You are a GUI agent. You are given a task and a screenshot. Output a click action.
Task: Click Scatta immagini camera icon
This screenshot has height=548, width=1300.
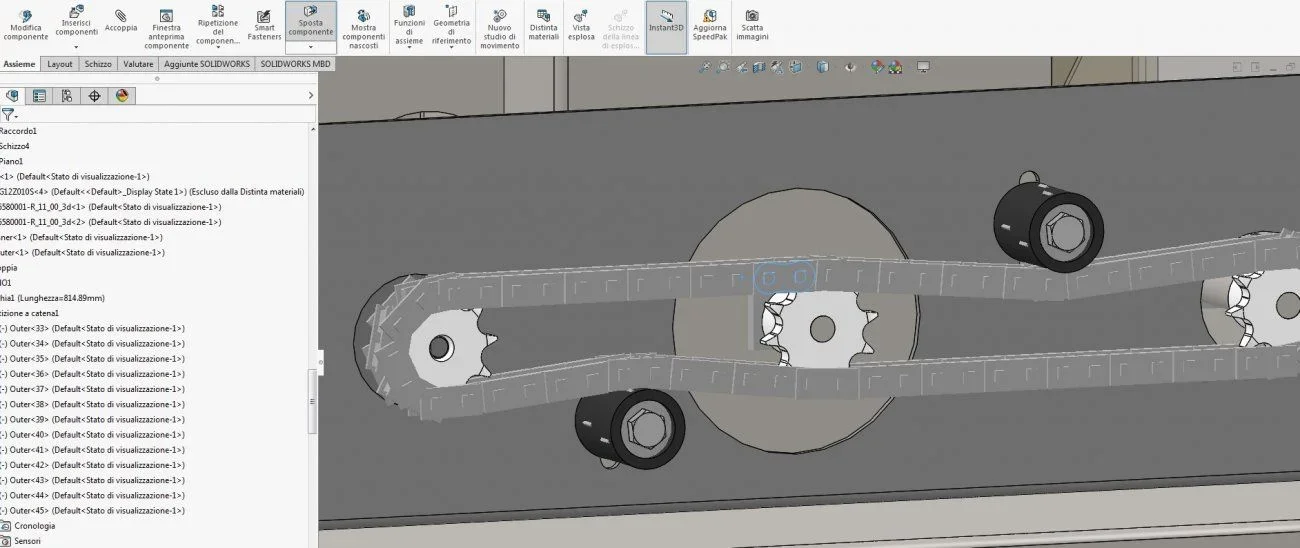click(752, 25)
